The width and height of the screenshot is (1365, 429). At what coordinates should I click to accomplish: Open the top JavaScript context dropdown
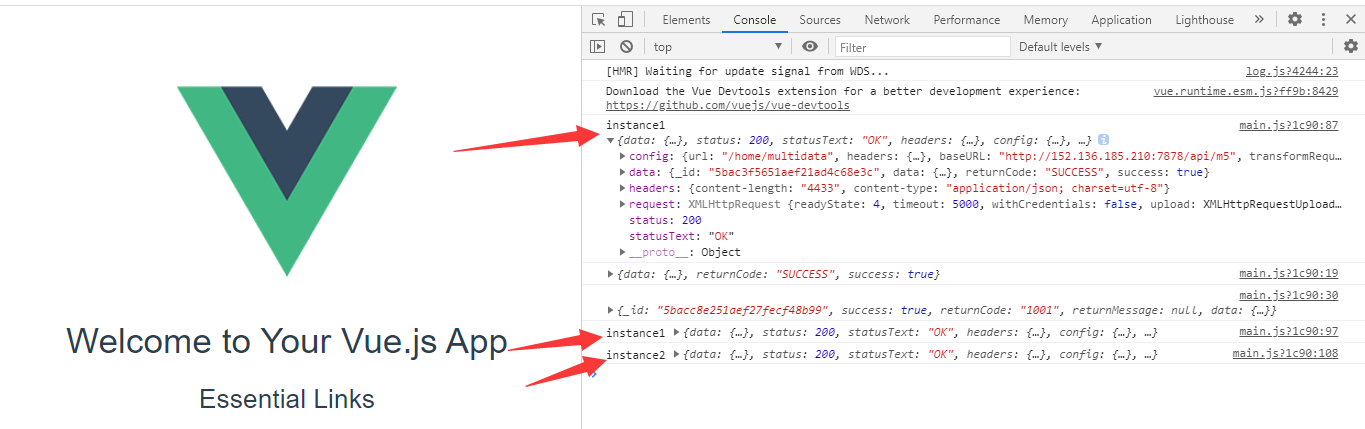717,46
